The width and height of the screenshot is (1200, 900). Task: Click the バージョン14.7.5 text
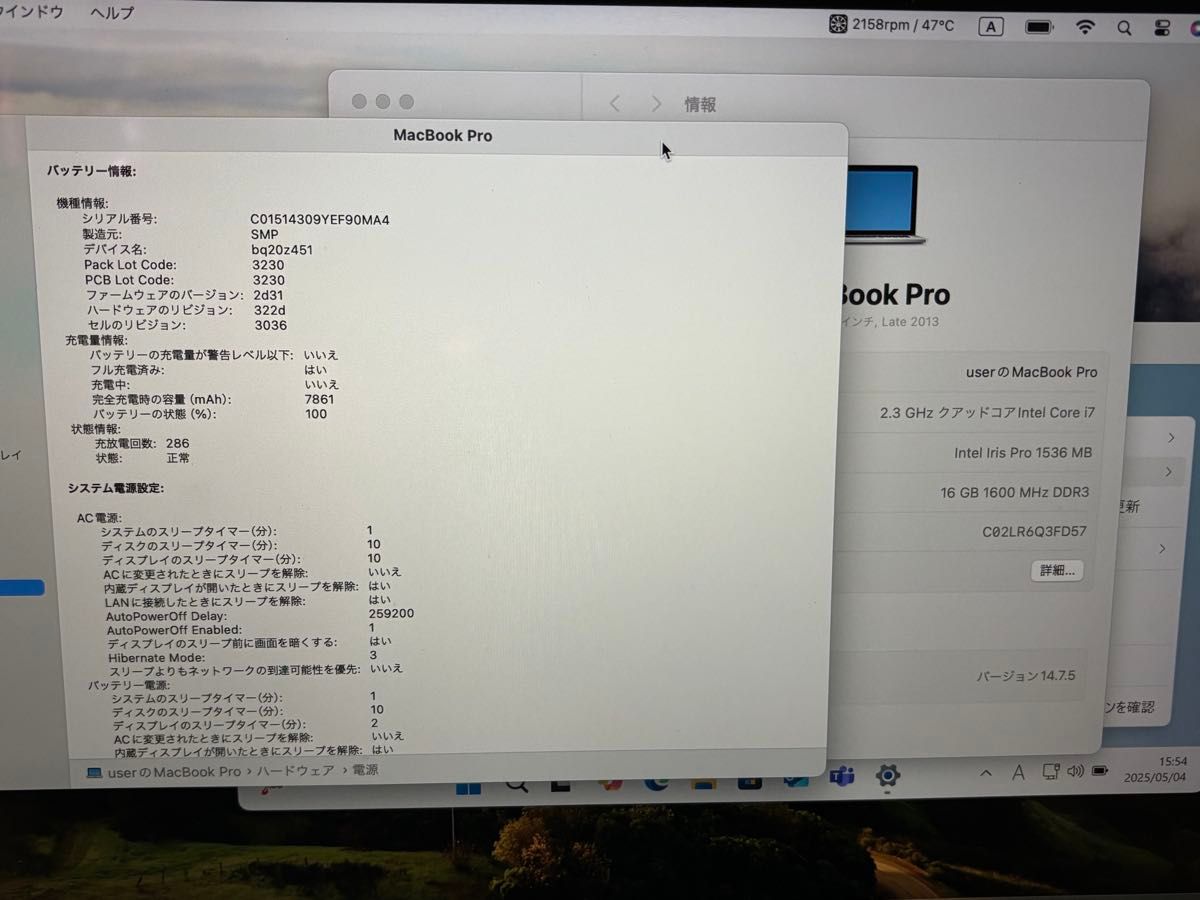pos(1025,676)
